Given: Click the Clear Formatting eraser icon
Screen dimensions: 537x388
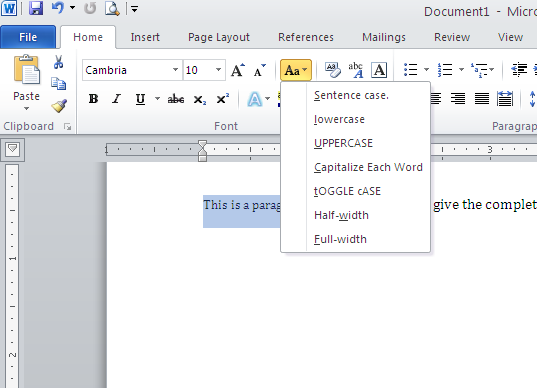Looking at the screenshot, I should [x=333, y=70].
